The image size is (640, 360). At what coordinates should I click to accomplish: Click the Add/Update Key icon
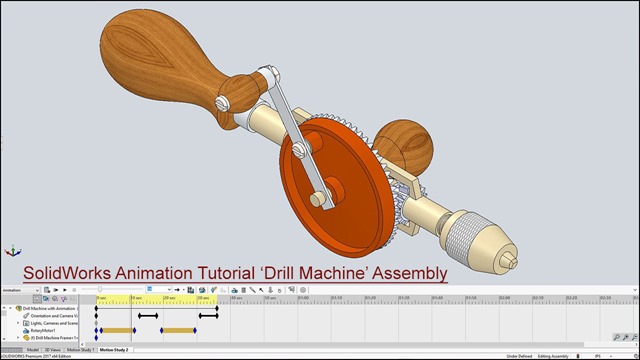pyautogui.click(x=223, y=290)
